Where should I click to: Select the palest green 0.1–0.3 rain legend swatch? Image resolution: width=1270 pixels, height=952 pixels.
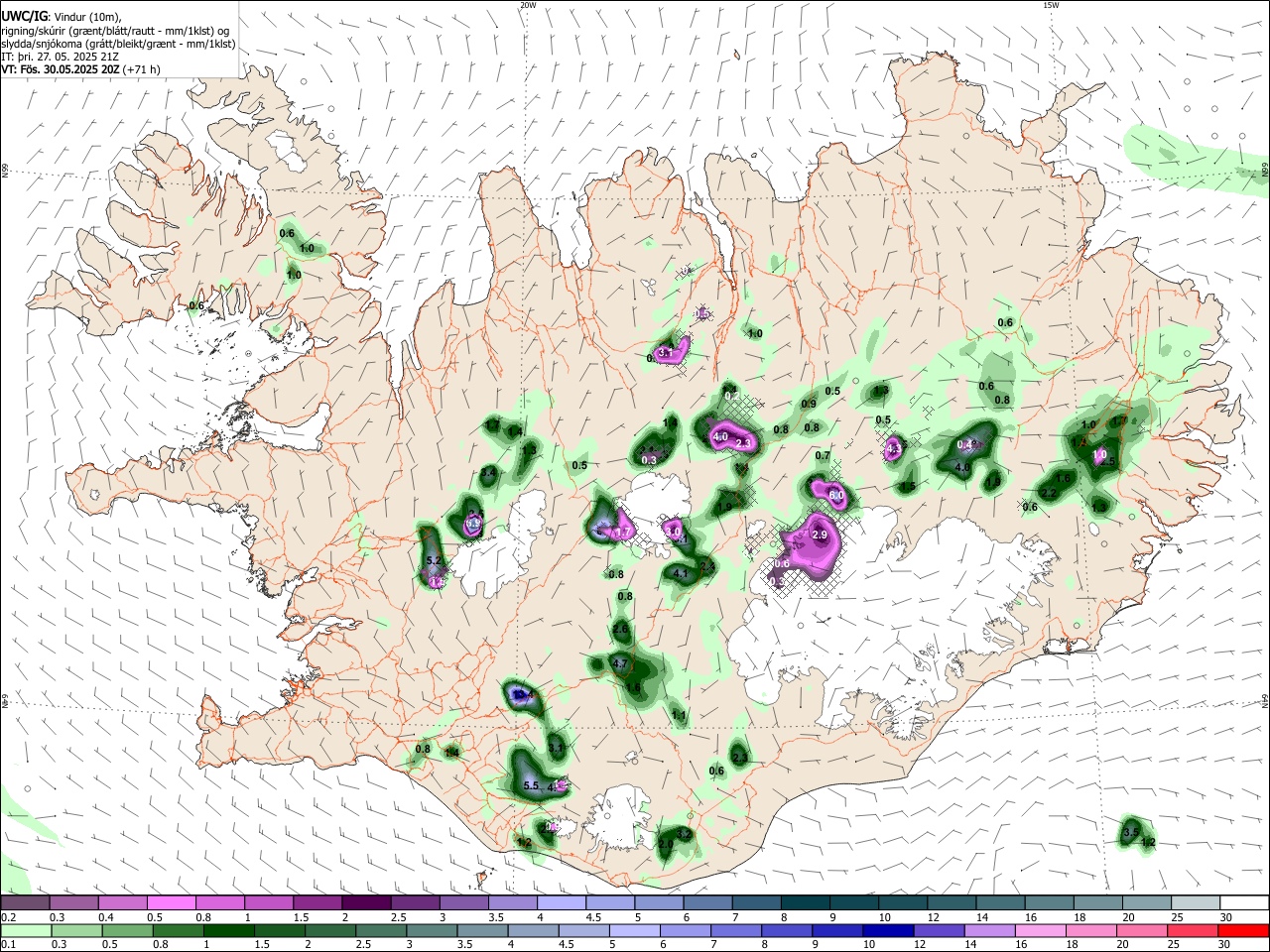[26, 930]
